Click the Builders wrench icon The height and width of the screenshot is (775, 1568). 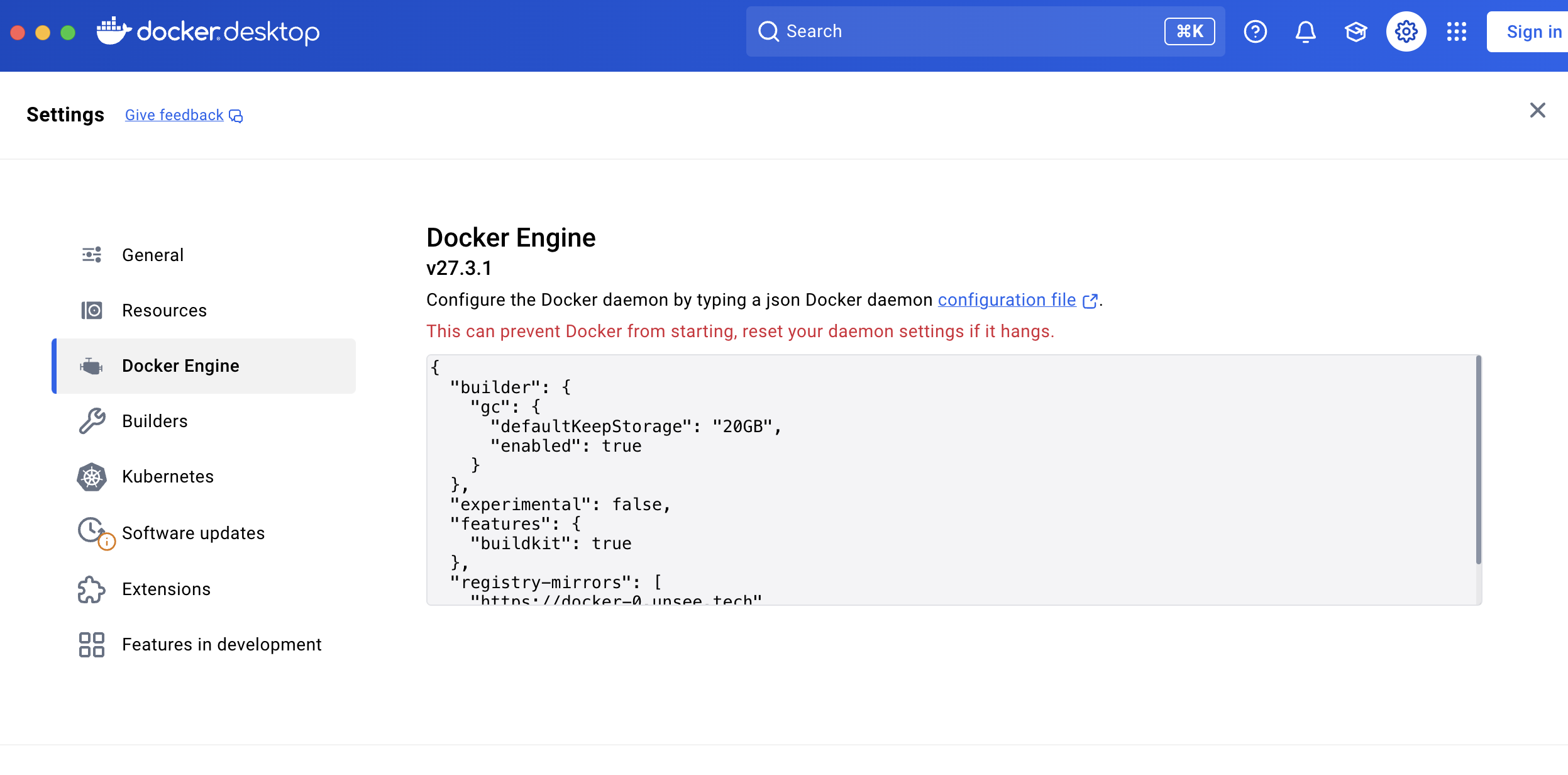pyautogui.click(x=92, y=421)
